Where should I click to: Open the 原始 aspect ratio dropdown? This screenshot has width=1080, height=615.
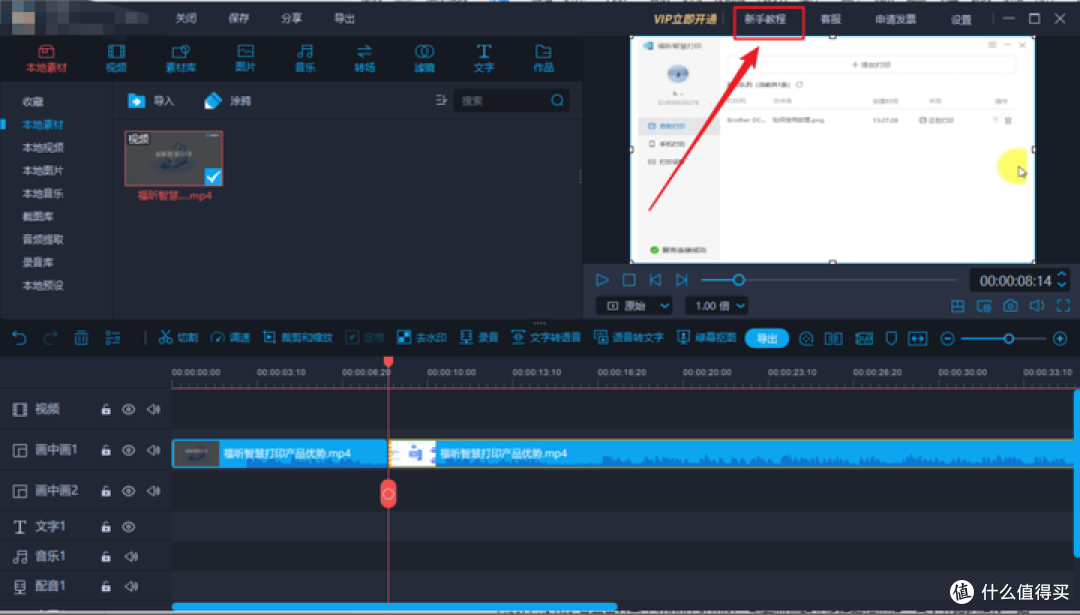(x=634, y=306)
